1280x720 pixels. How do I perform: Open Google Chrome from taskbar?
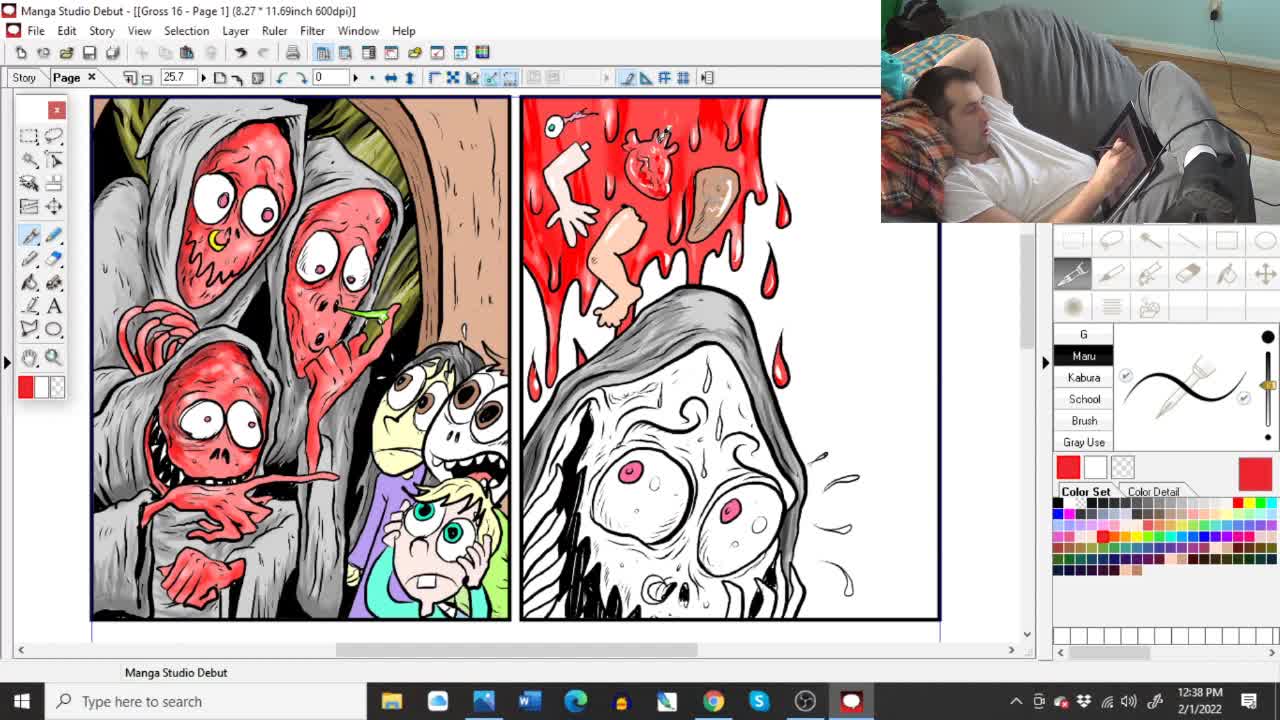713,701
